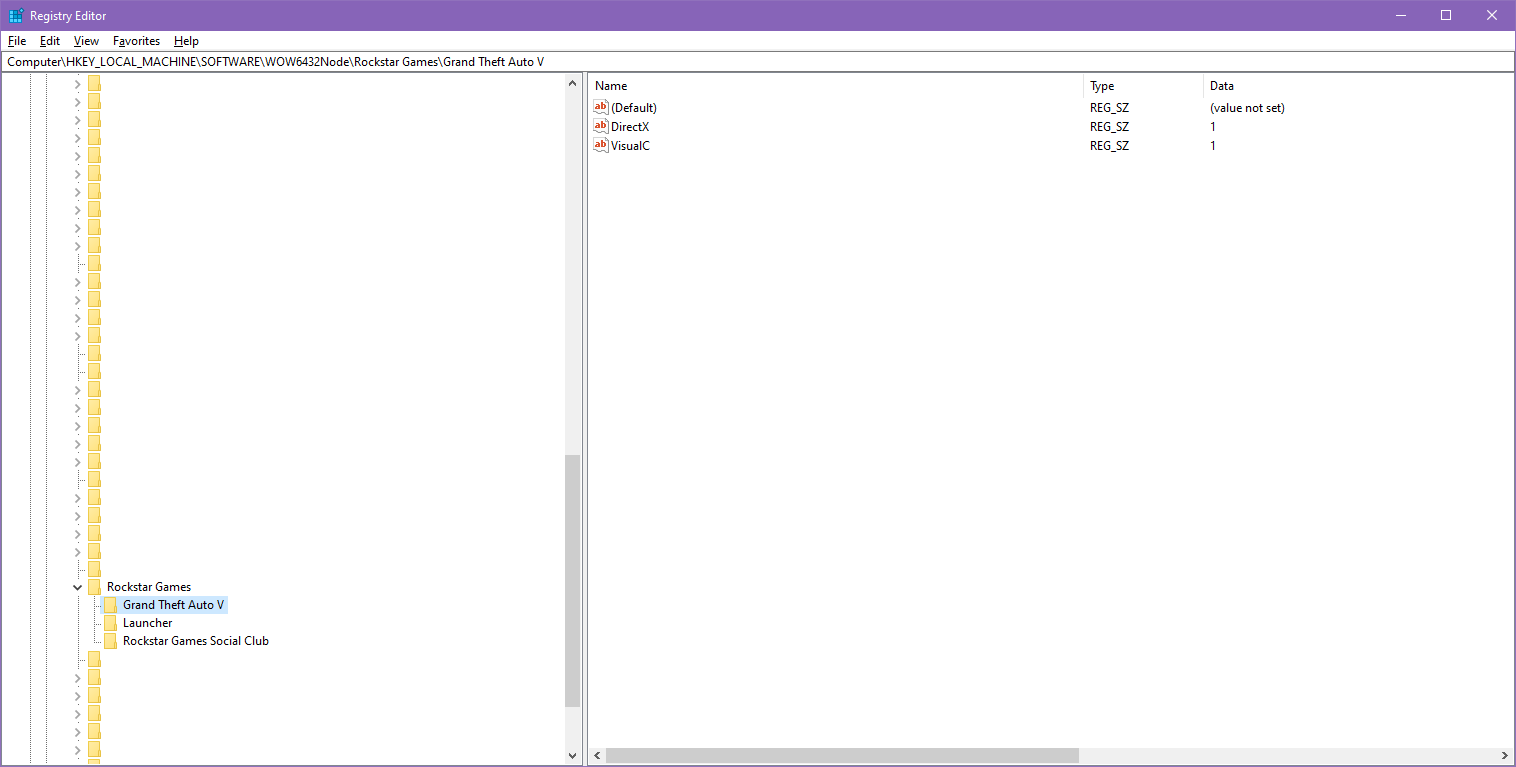
Task: Click the values pane horizontal scrollbar thumb
Action: 842,756
